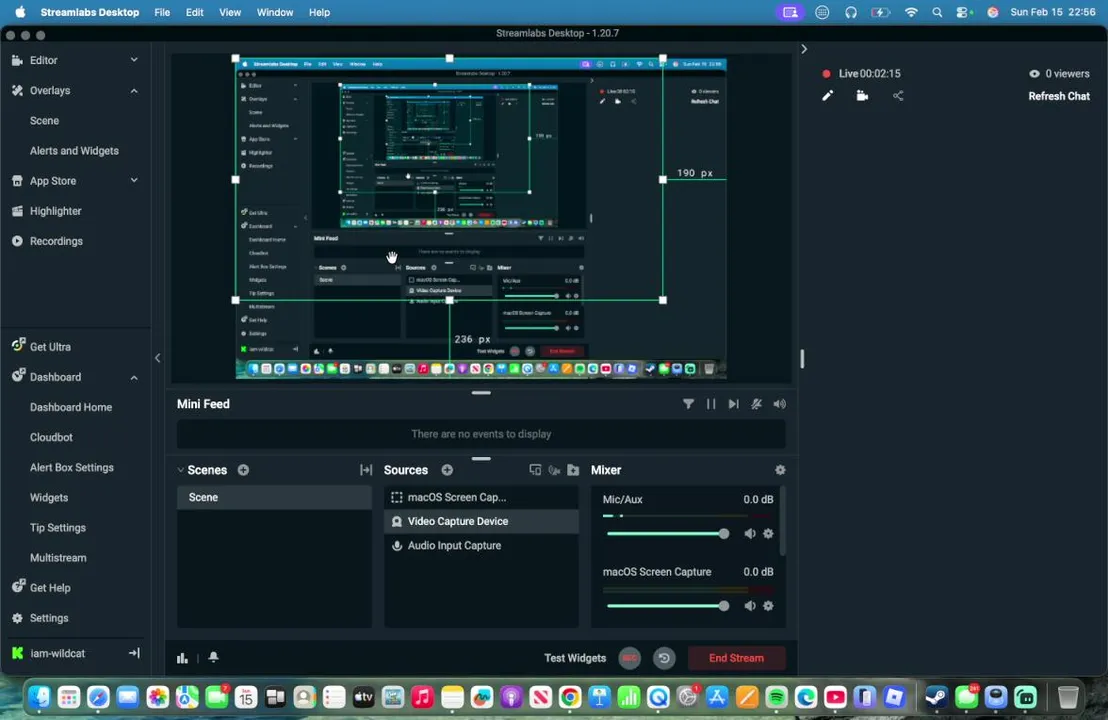Image resolution: width=1108 pixels, height=720 pixels.
Task: Expand the App Store chevron
Action: pos(134,181)
